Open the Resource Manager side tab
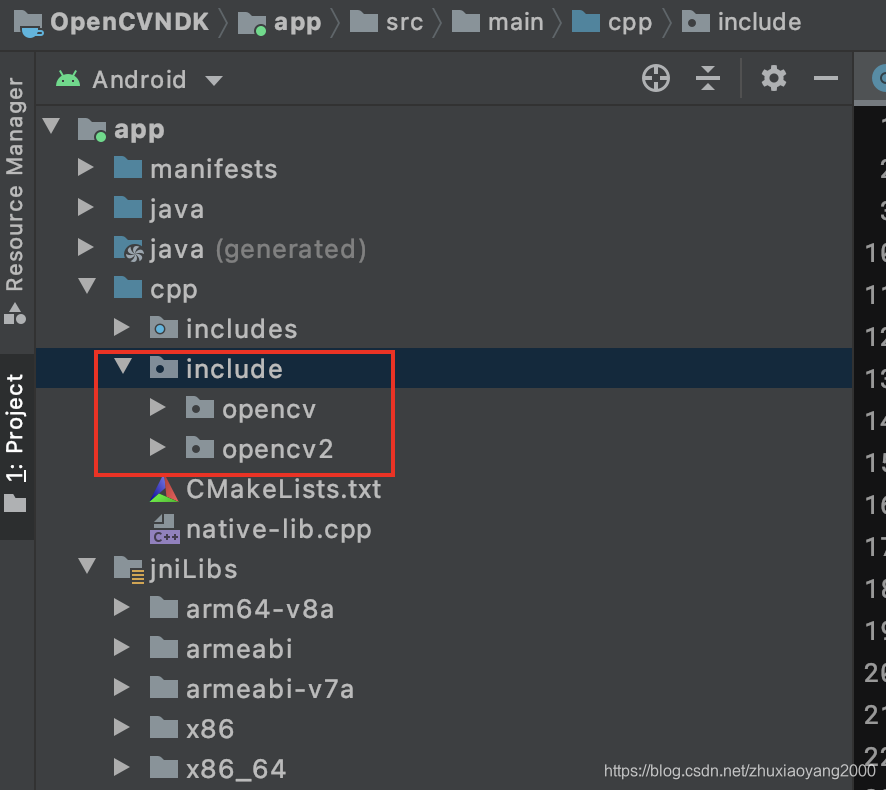886x790 pixels. tap(15, 201)
